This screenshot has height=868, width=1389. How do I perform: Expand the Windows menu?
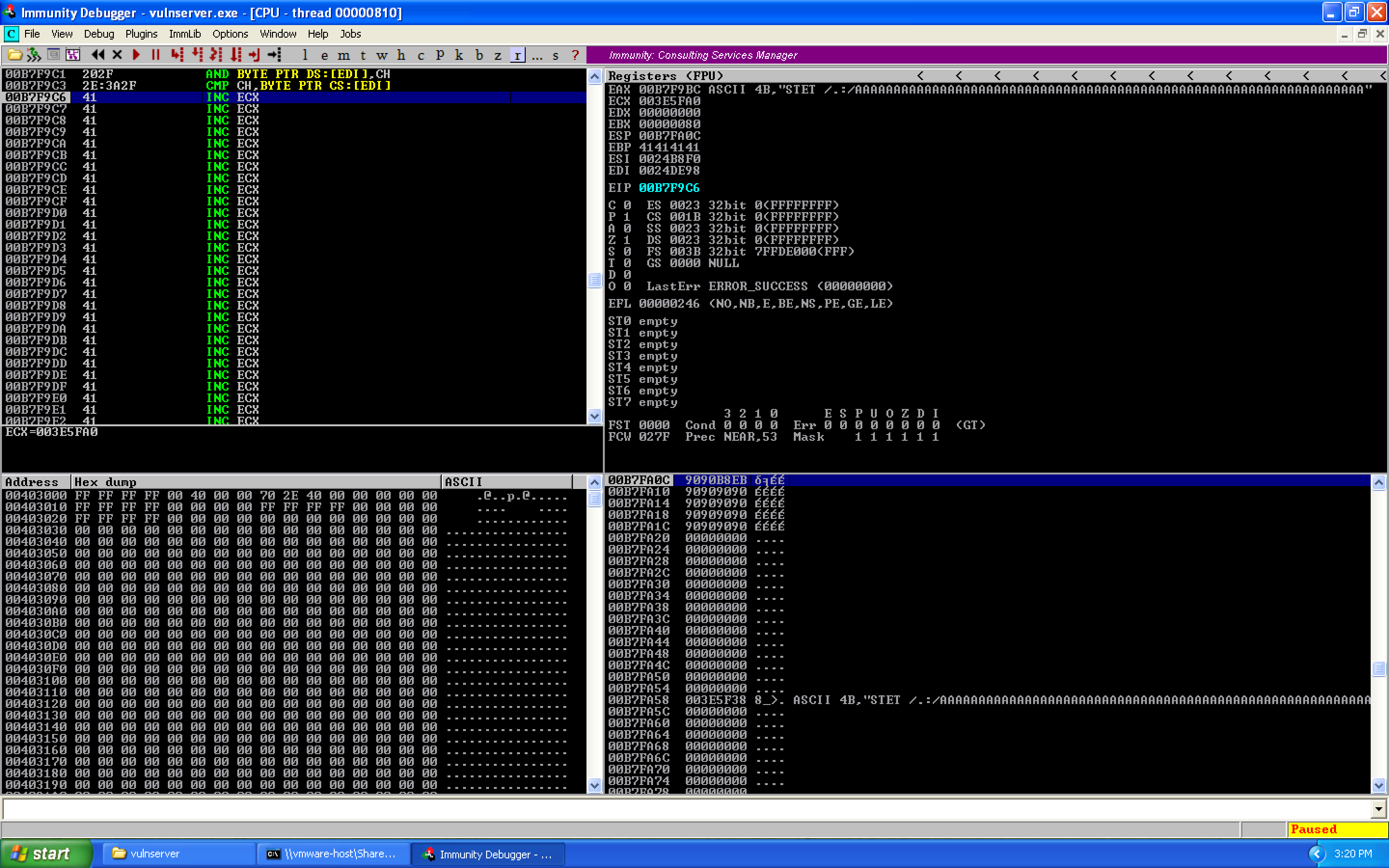coord(278,34)
